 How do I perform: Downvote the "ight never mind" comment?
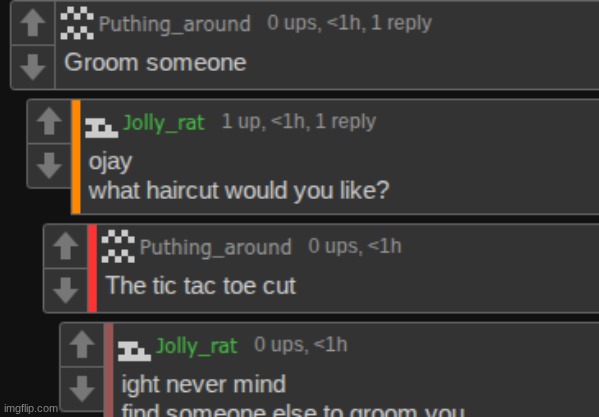click(x=82, y=389)
